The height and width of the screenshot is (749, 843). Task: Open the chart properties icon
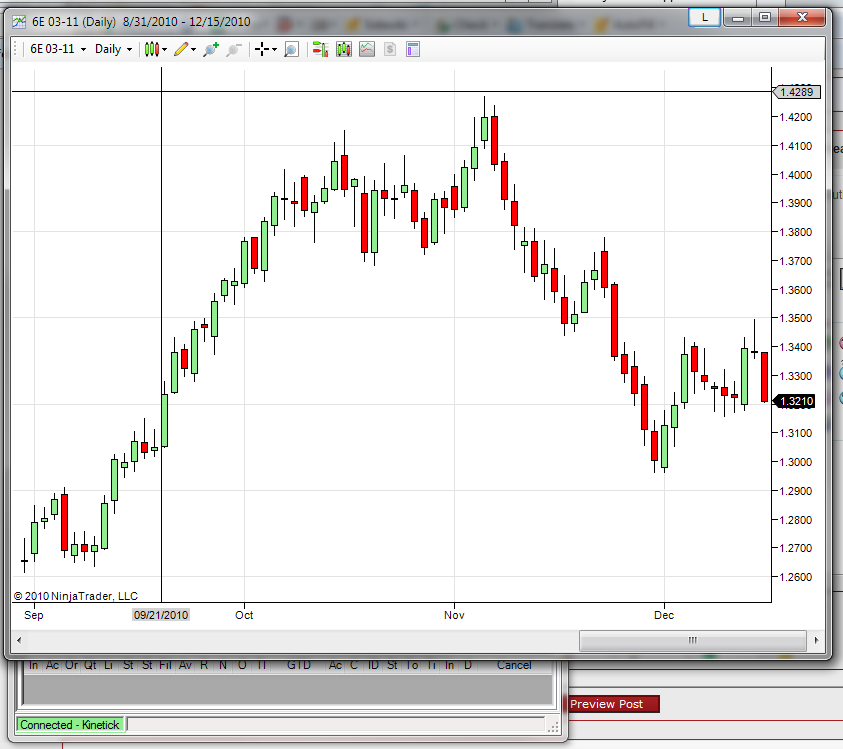click(413, 49)
